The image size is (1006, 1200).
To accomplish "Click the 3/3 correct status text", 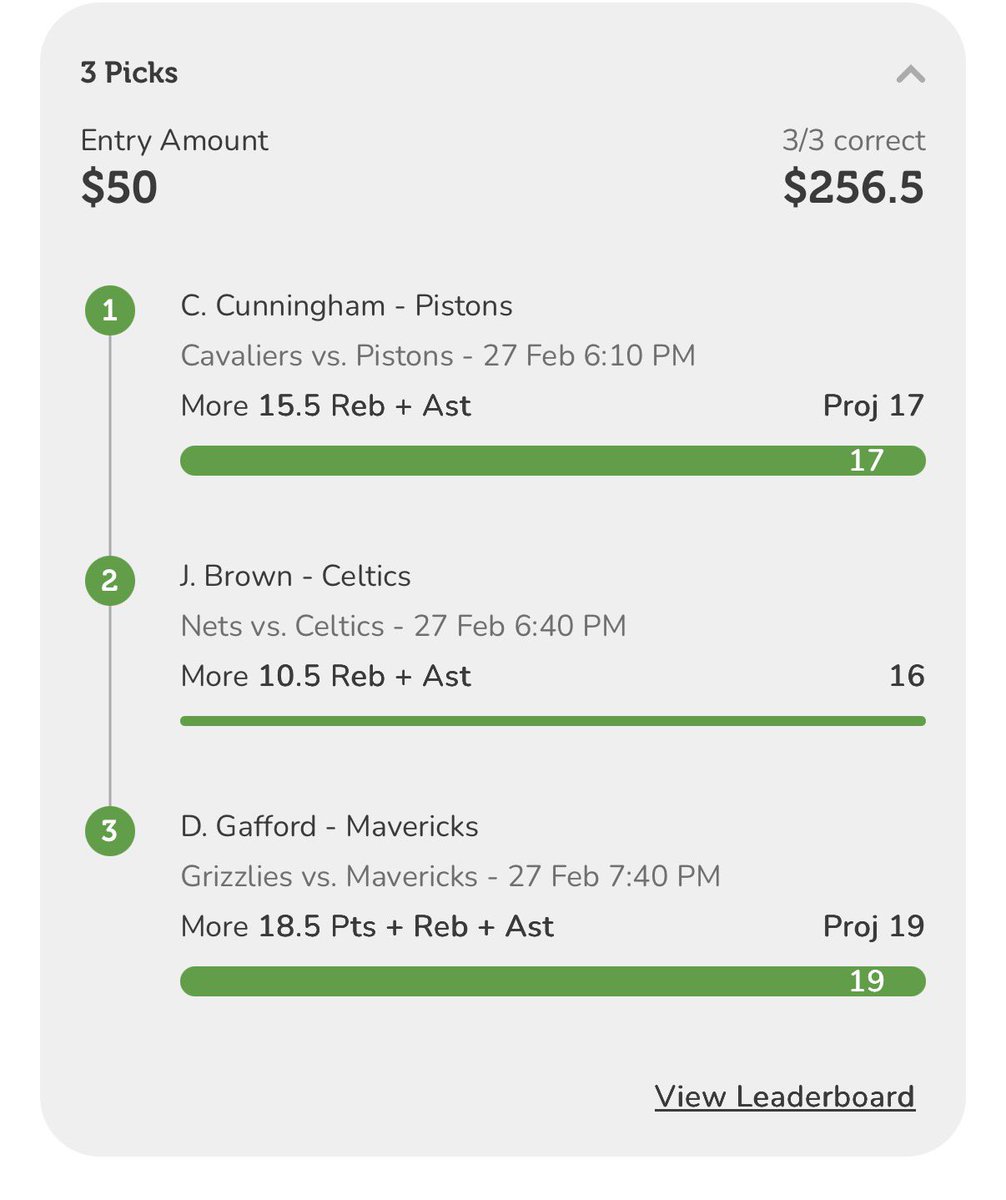I will 854,140.
